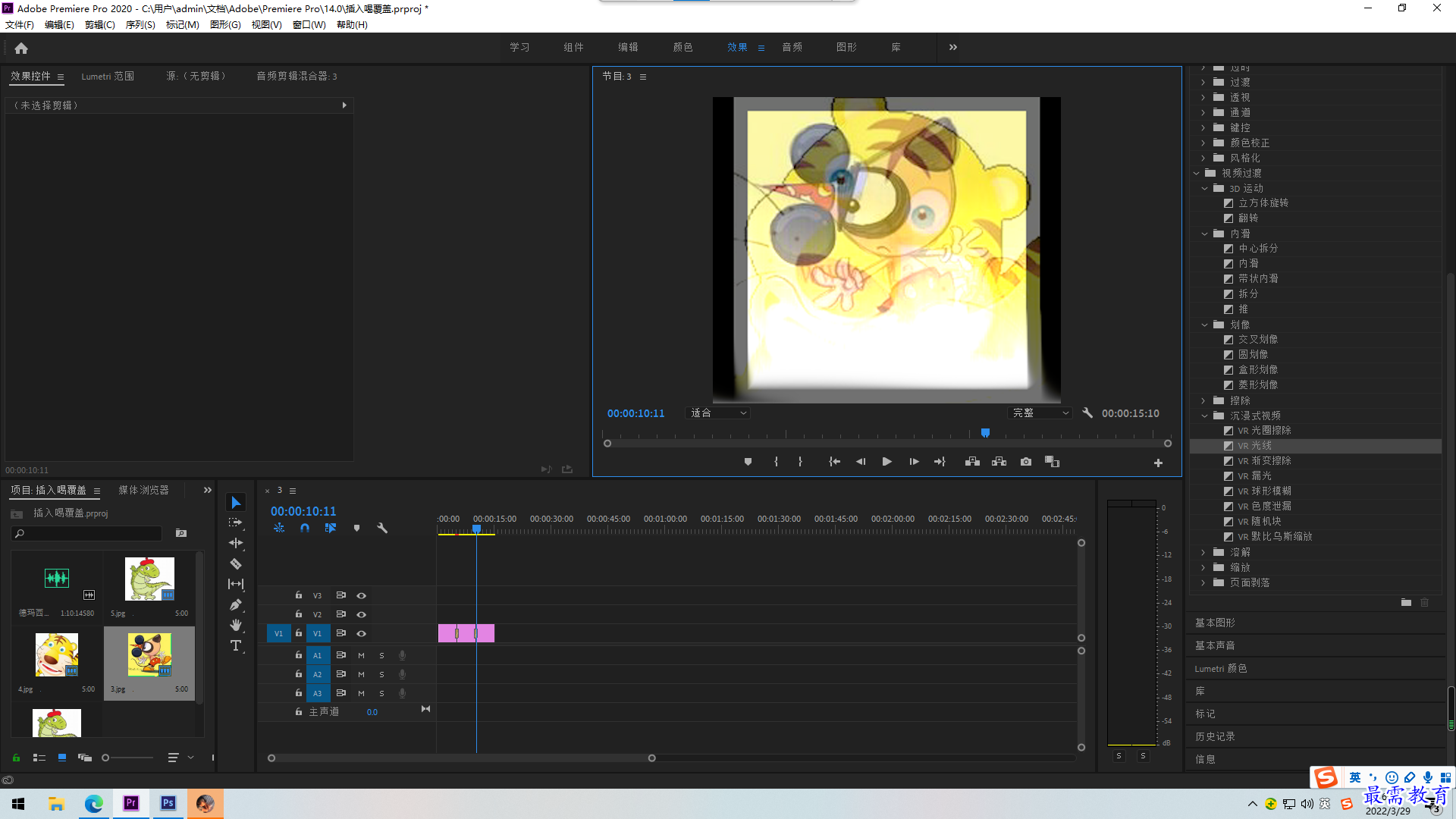The width and height of the screenshot is (1456, 819).
Task: Select the 3.jpg thumbnail in project
Action: click(149, 656)
